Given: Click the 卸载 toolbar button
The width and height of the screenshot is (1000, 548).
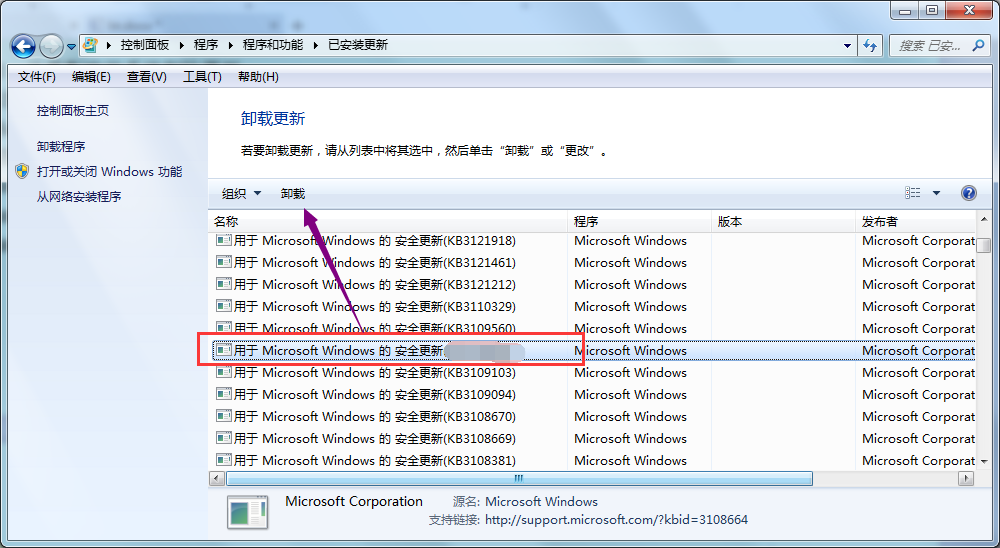Looking at the screenshot, I should pyautogui.click(x=293, y=194).
